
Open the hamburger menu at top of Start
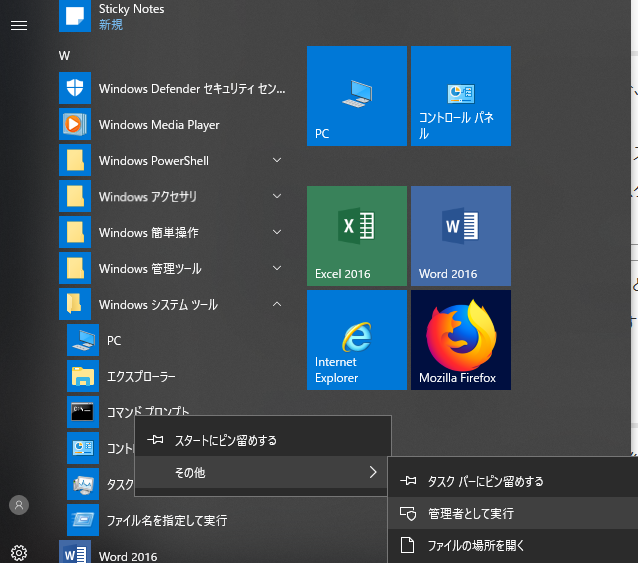click(x=19, y=26)
